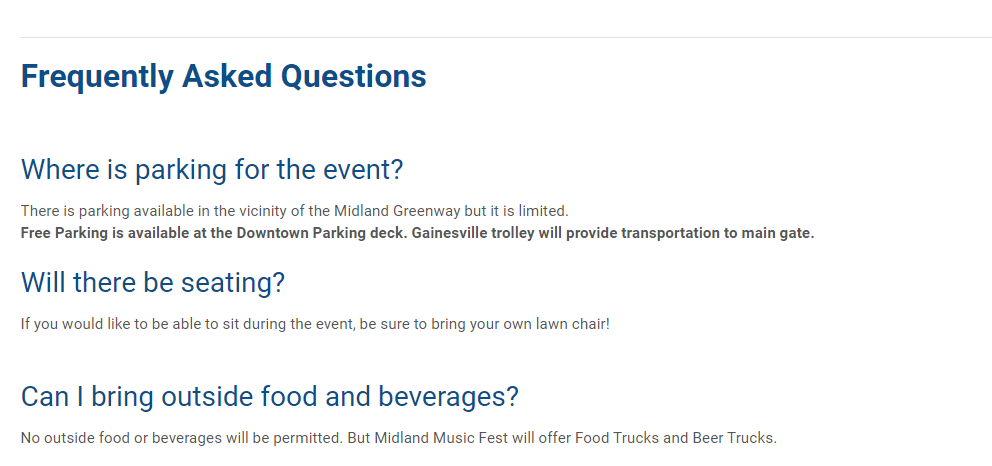Viewport: 992px width, 466px height.
Task: Select the 'Where is parking for the event?' heading
Action: coord(212,169)
